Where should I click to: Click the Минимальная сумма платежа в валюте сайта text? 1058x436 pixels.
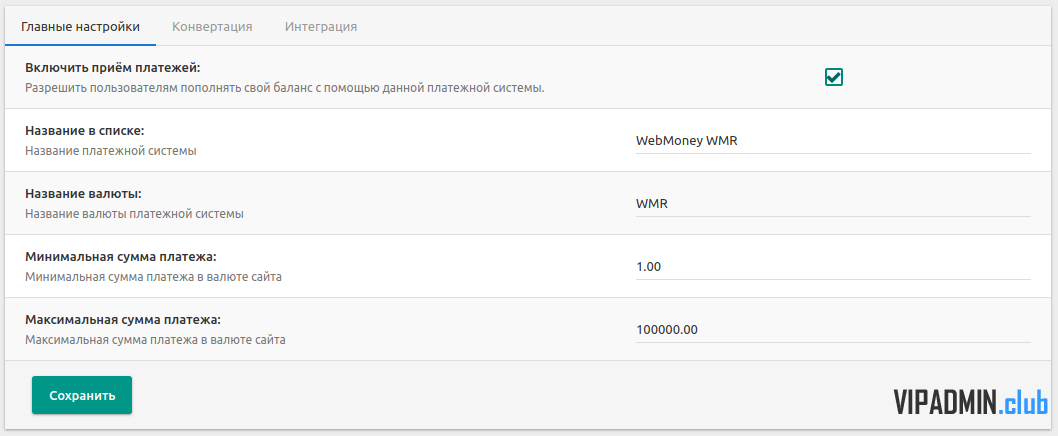pos(153,277)
